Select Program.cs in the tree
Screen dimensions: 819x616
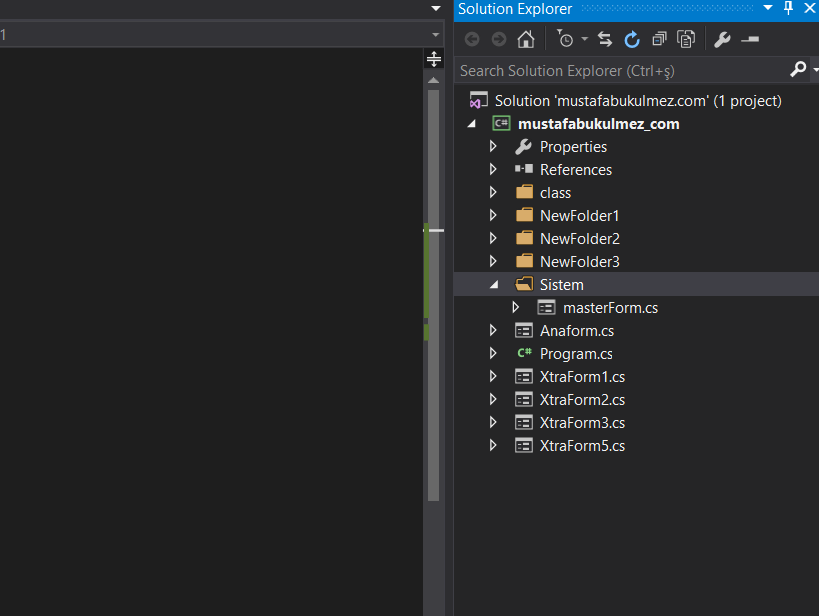tap(576, 354)
